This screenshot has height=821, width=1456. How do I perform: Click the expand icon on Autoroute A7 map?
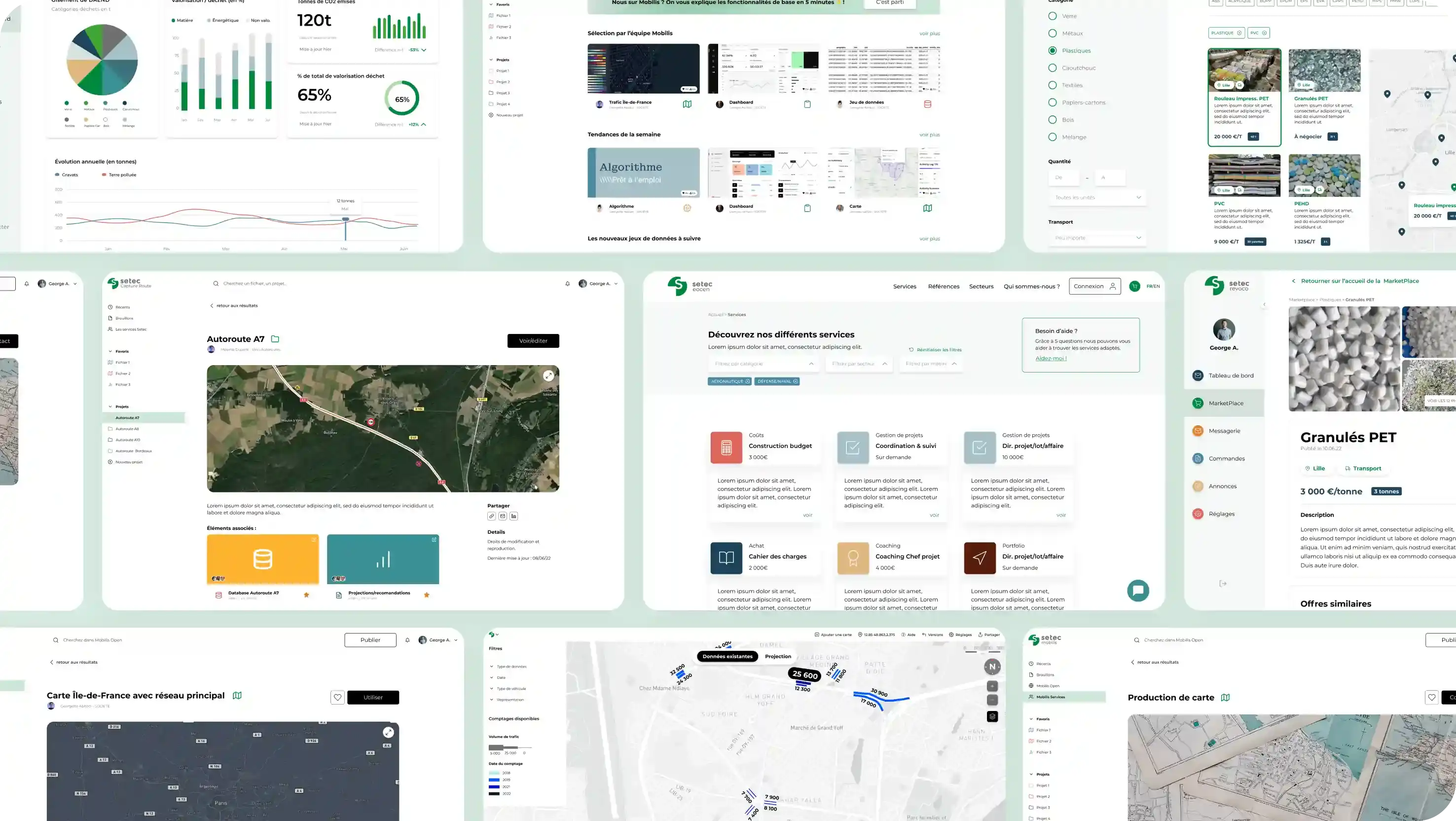tap(548, 375)
